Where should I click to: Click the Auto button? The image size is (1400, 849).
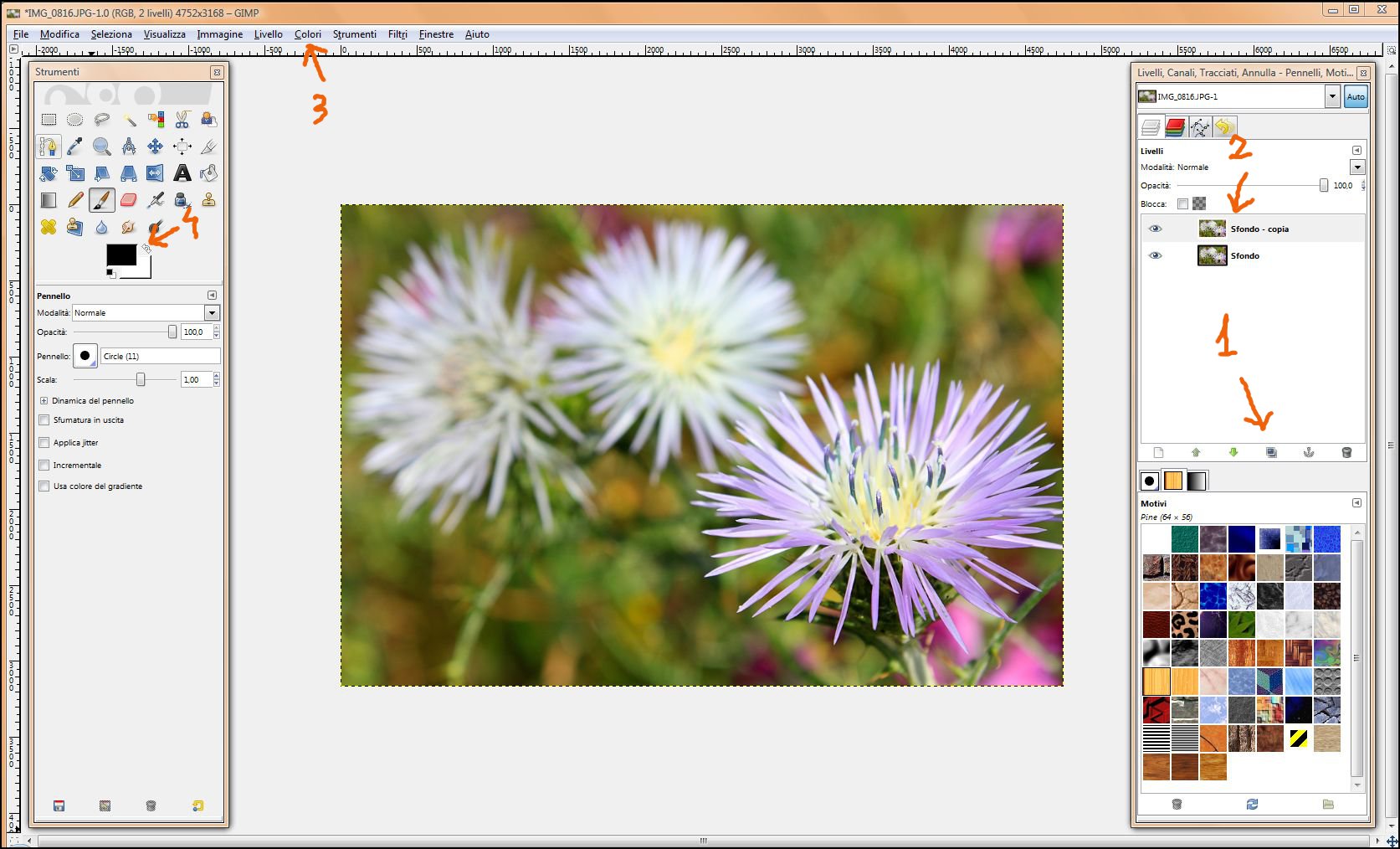point(1355,96)
